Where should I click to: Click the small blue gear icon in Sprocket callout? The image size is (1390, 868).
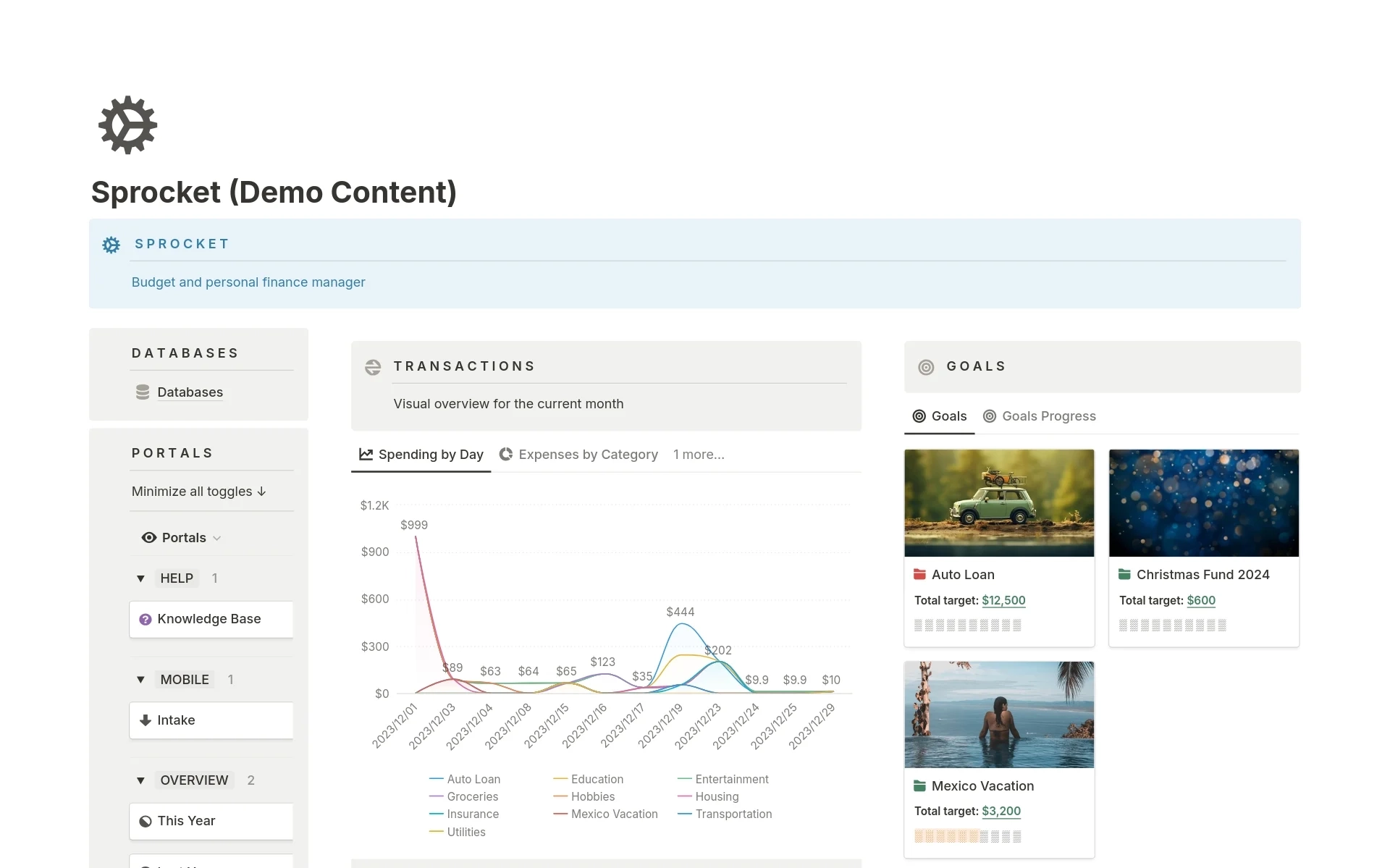pos(111,245)
